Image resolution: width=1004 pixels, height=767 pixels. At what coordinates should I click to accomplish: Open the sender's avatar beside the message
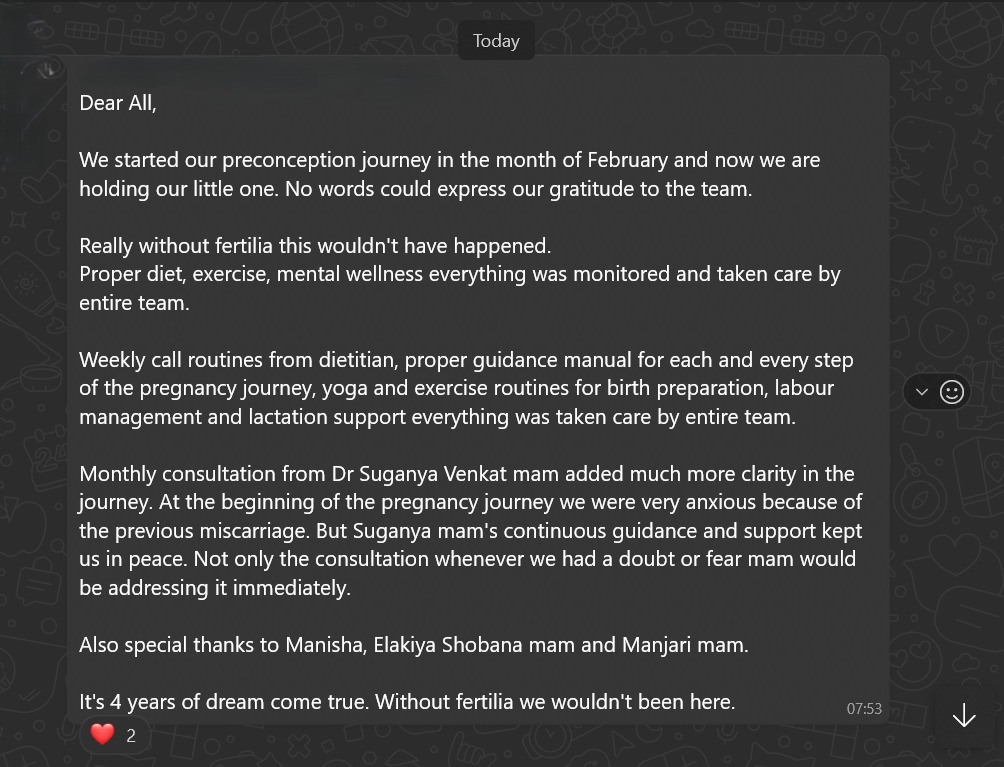pos(47,70)
